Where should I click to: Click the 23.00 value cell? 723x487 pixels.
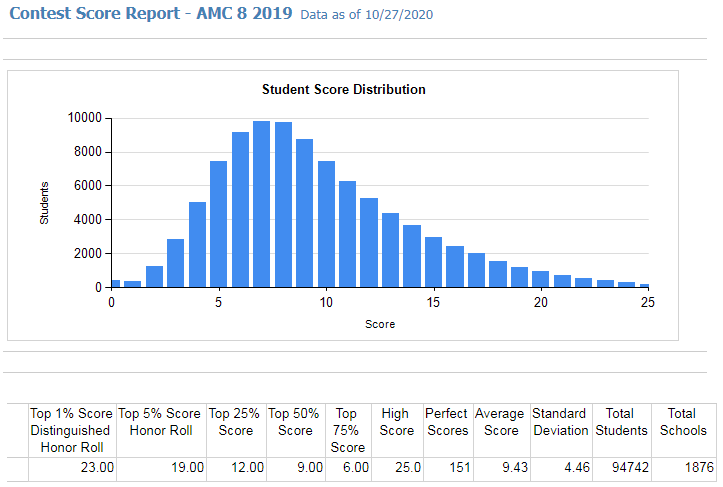[72, 469]
